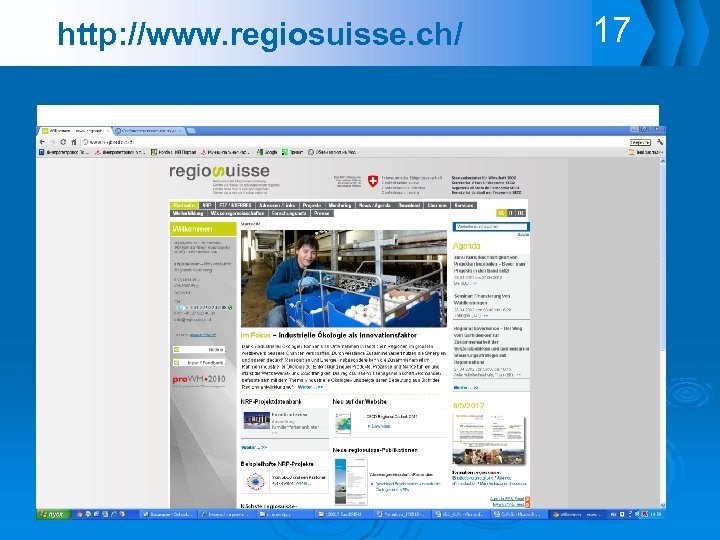Click the Agenda heading
The height and width of the screenshot is (540, 720).
click(x=467, y=246)
